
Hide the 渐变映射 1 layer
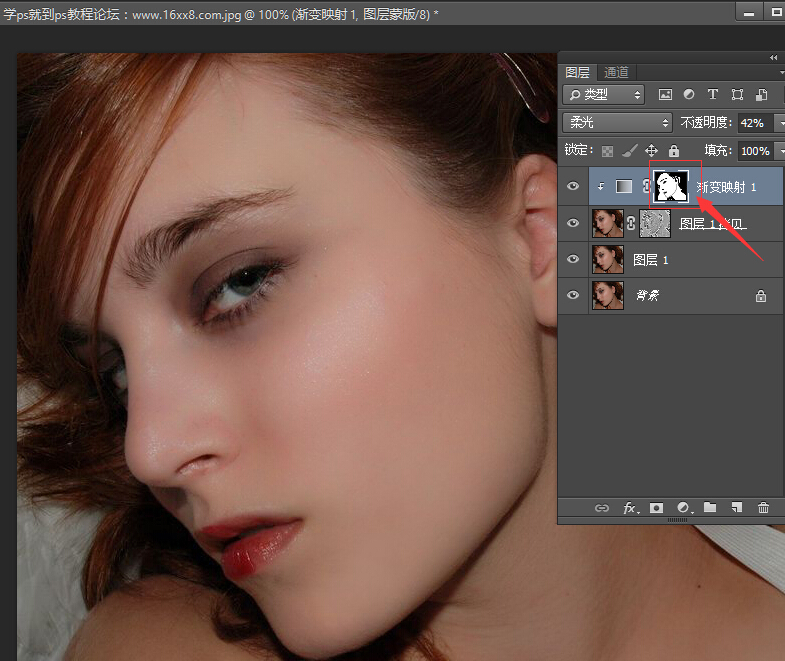[573, 186]
